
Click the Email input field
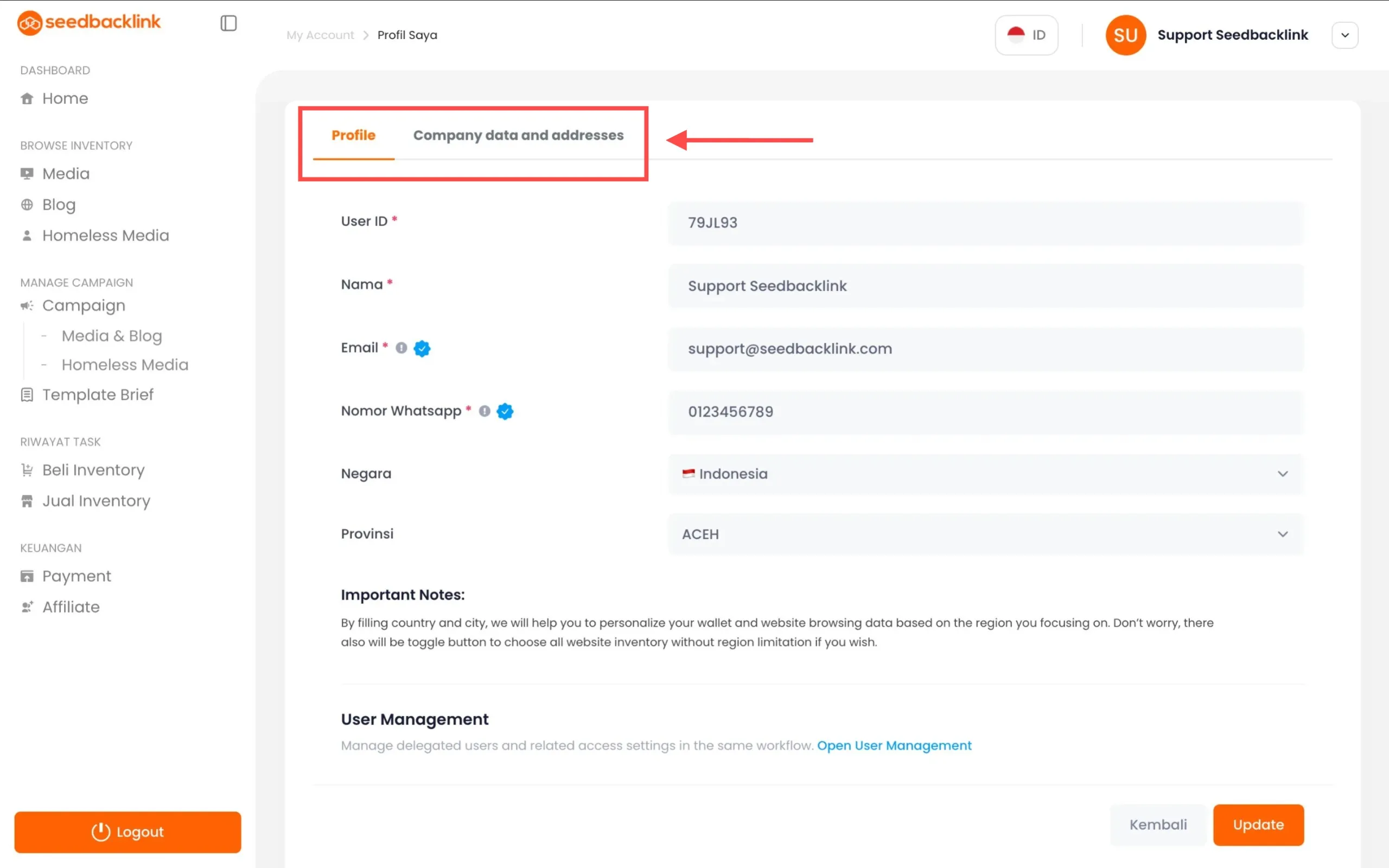point(985,349)
